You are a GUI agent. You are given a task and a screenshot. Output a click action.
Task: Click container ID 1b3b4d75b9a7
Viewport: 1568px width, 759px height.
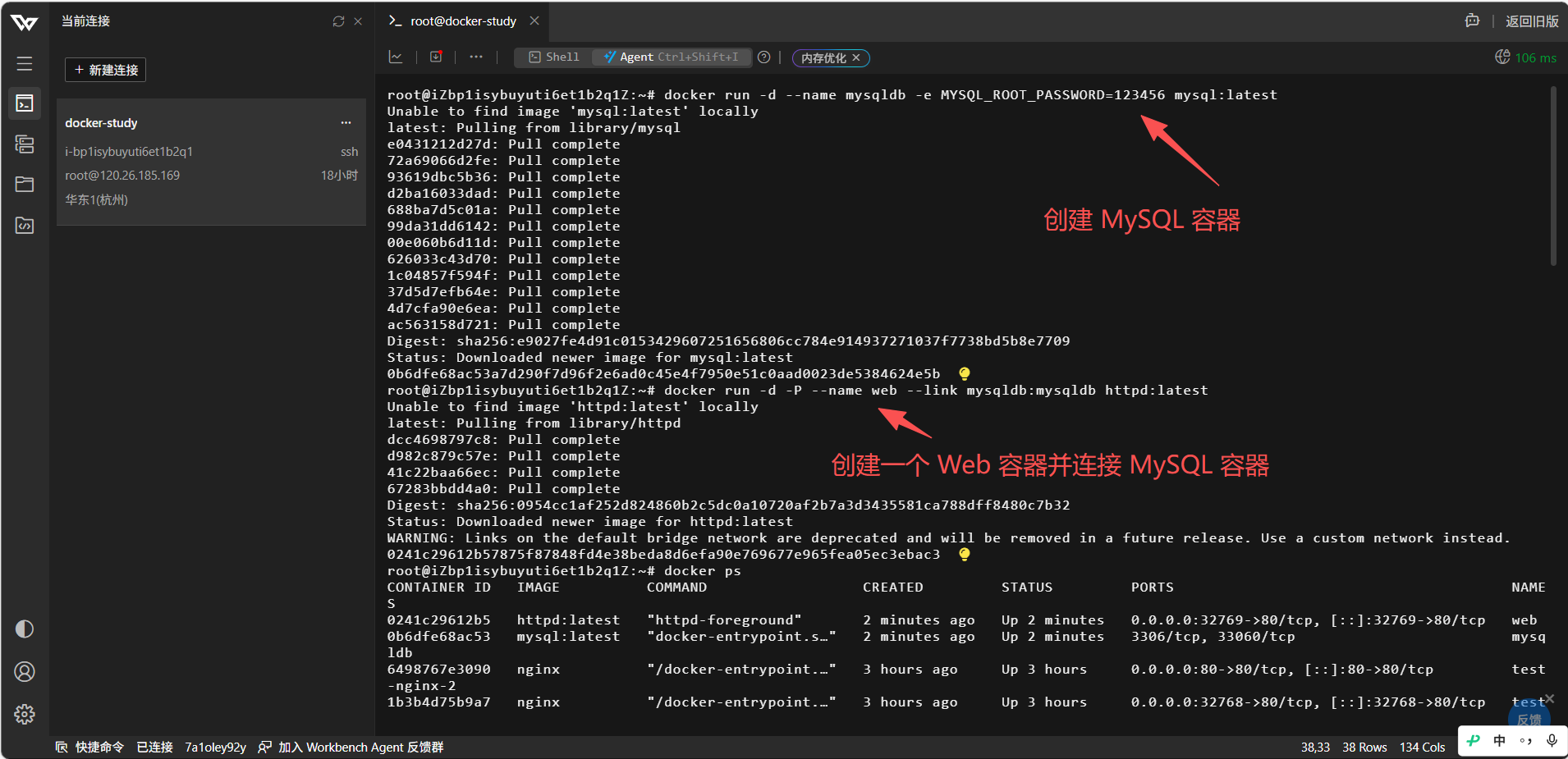(x=438, y=702)
